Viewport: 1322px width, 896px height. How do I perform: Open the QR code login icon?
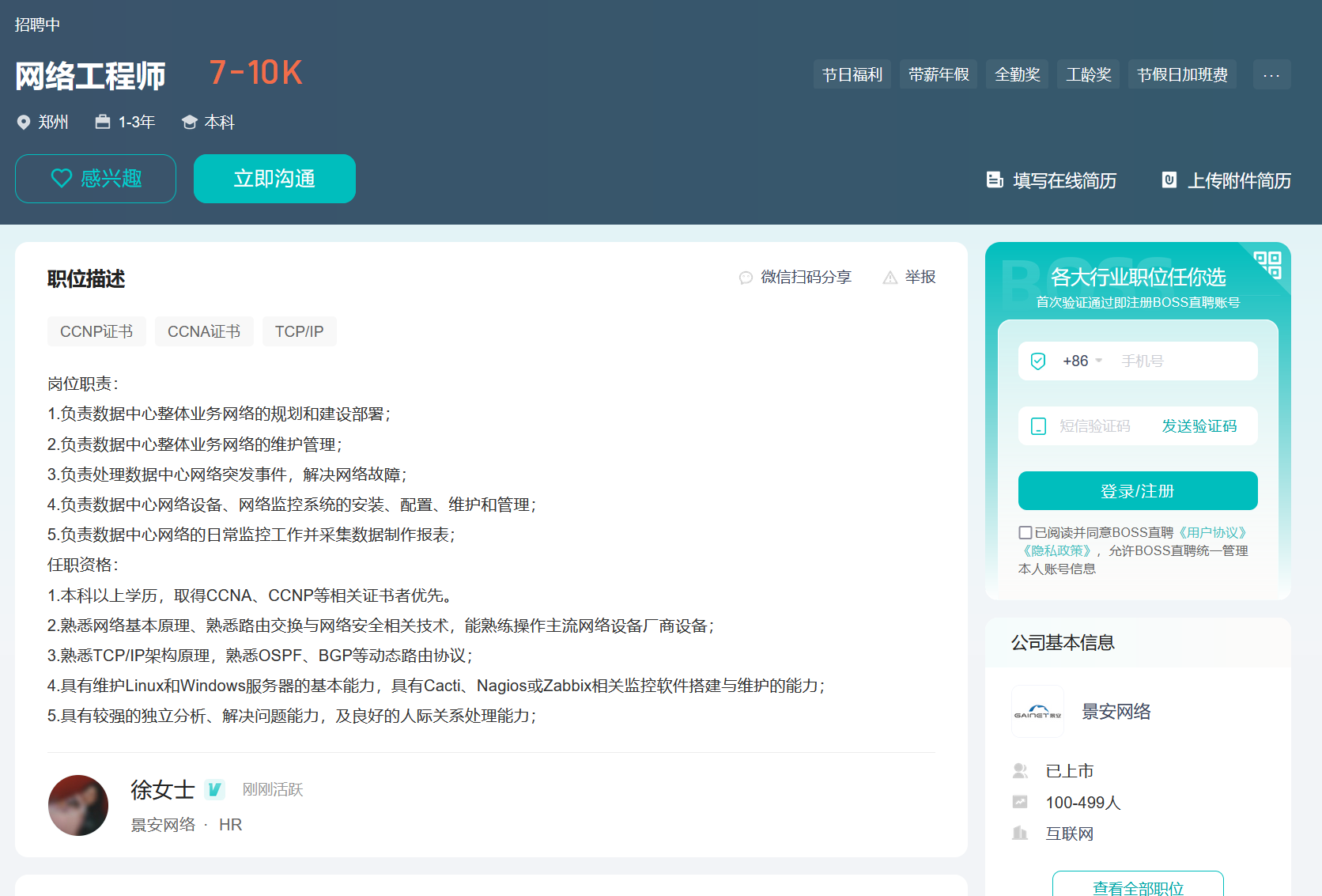pos(1268,265)
